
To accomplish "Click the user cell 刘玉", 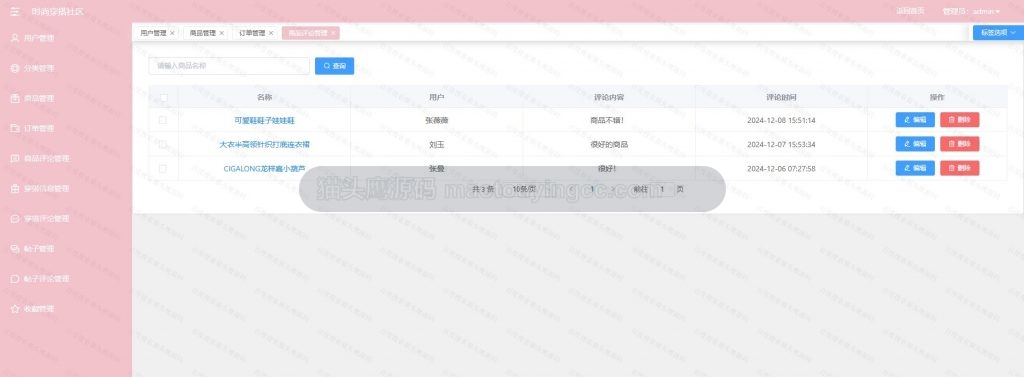I will (436, 144).
